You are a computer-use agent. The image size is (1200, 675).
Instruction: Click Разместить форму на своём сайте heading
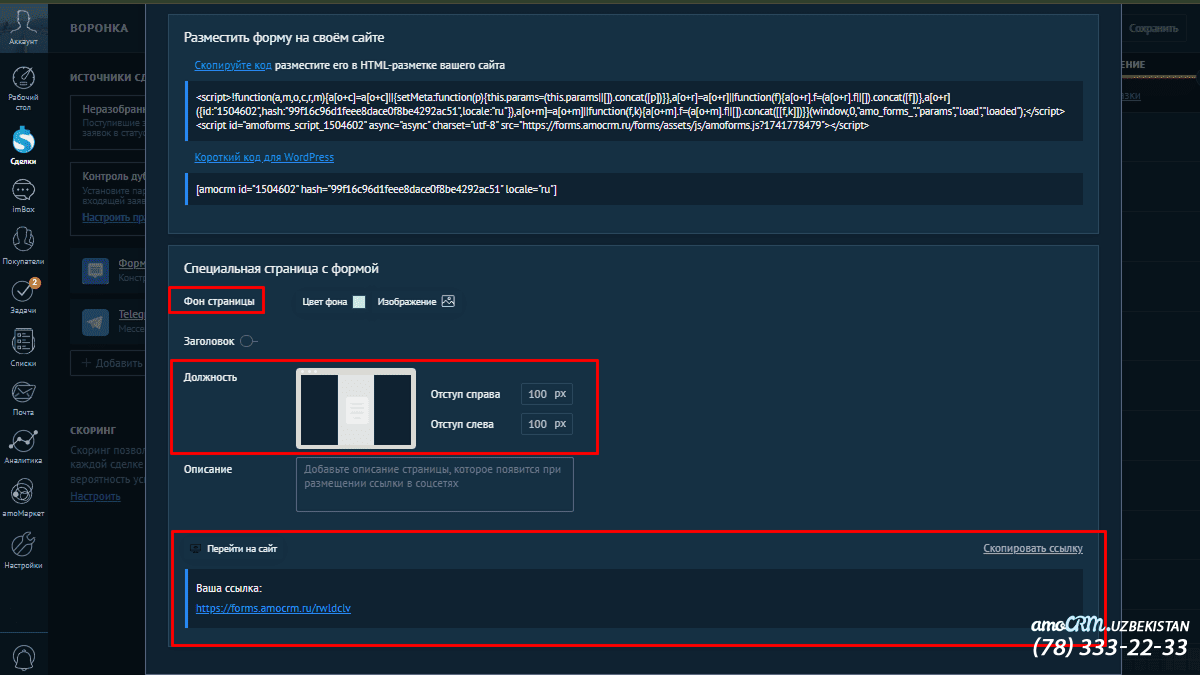[284, 37]
